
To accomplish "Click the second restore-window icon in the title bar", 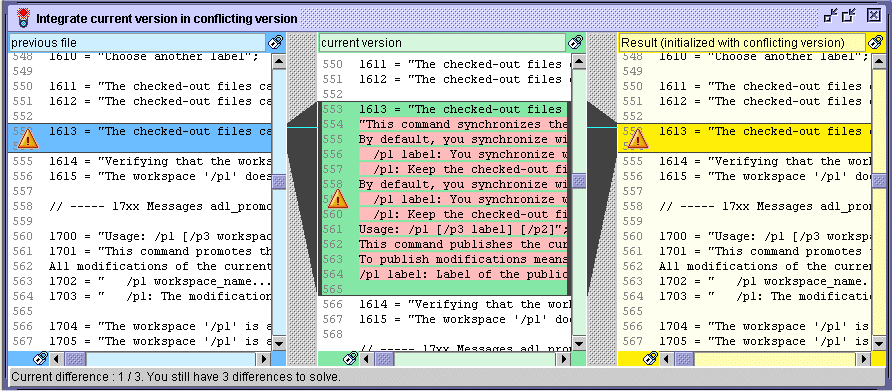I will click(849, 16).
